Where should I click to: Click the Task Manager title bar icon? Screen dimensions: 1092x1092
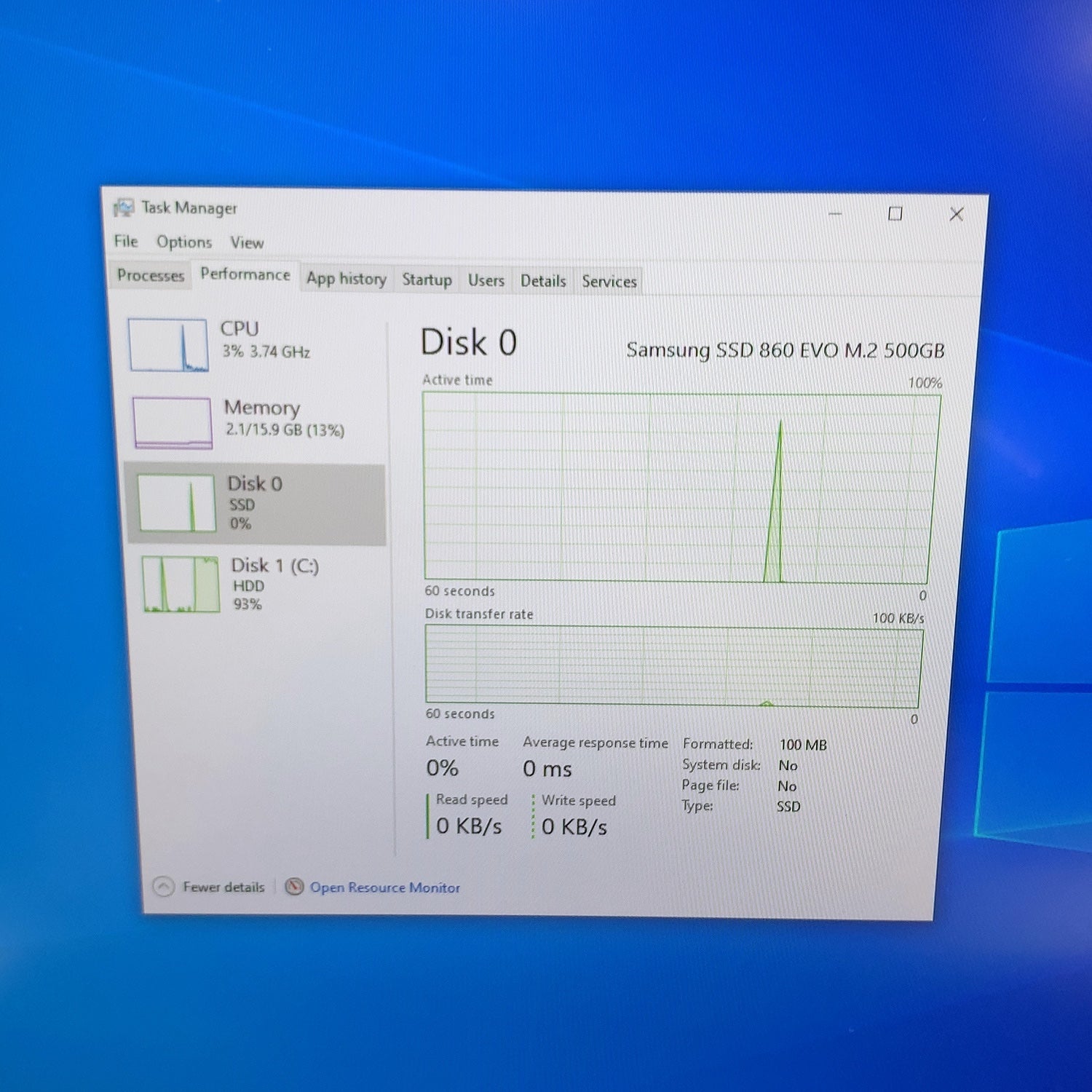pos(124,208)
